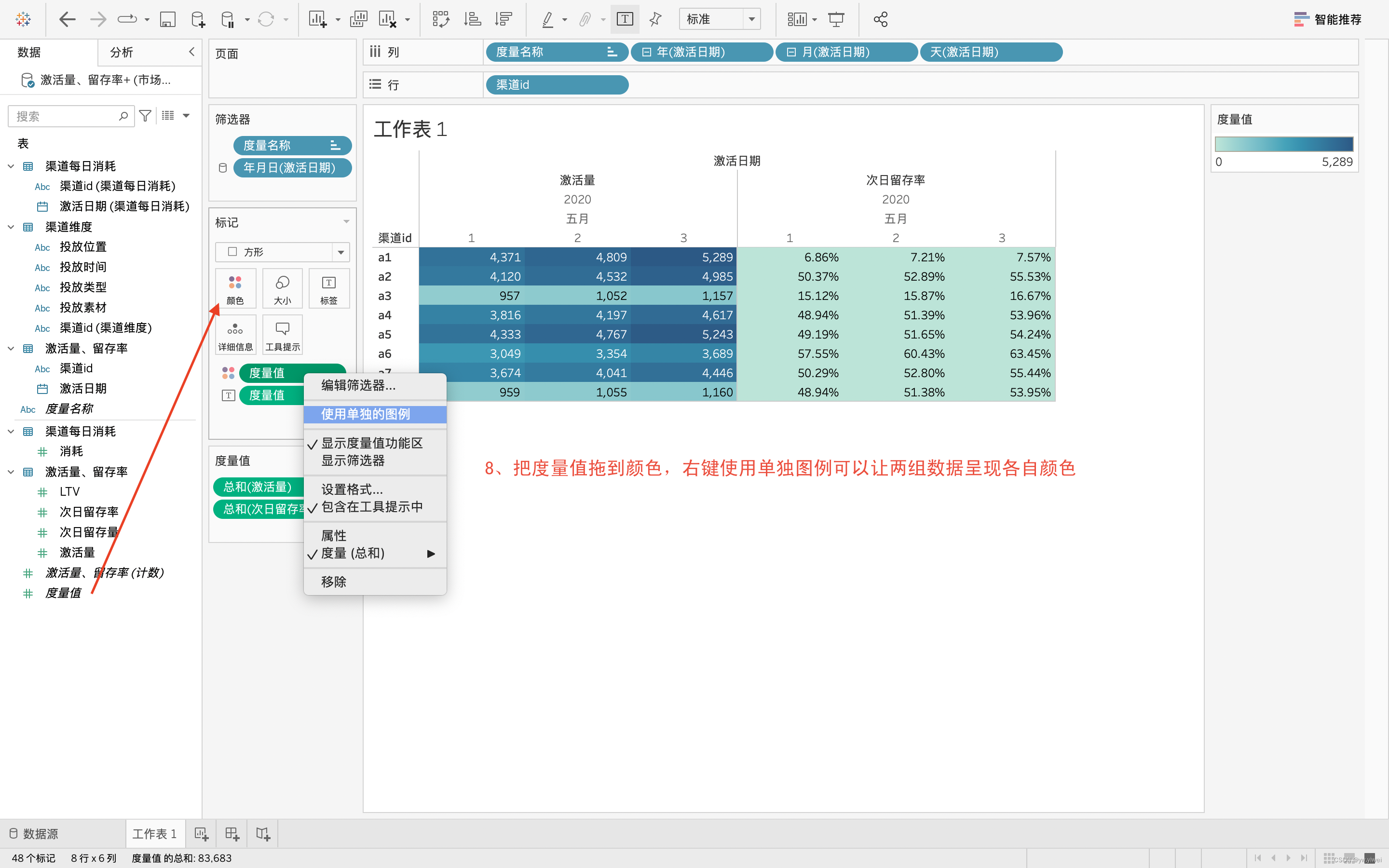This screenshot has width=1389, height=868.
Task: Open the 工具提示 tooltip mark card
Action: click(283, 335)
